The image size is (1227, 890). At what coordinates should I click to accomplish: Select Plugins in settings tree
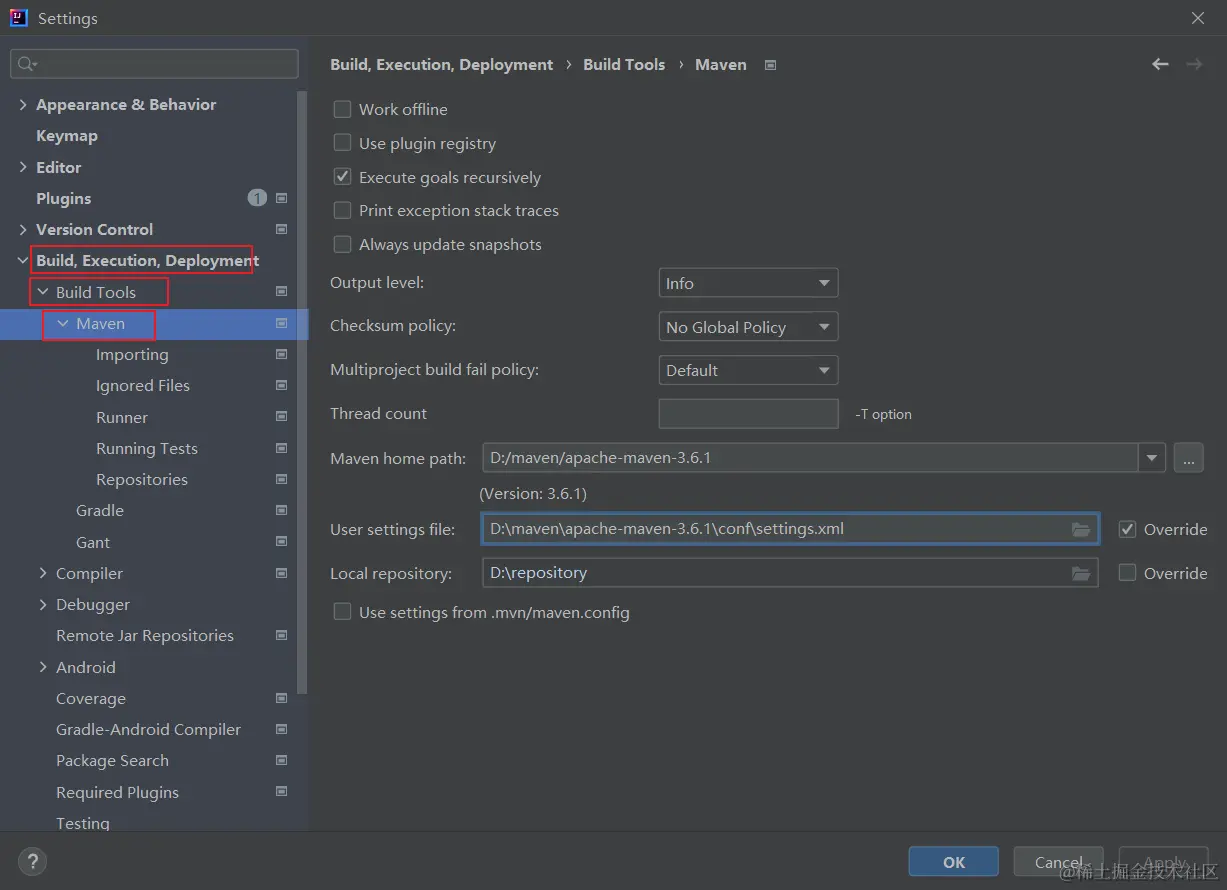[x=64, y=198]
